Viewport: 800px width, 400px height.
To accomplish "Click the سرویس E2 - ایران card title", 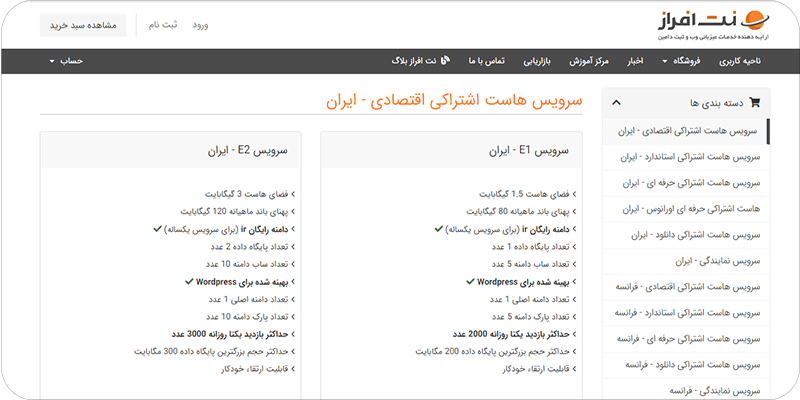I will 247,151.
